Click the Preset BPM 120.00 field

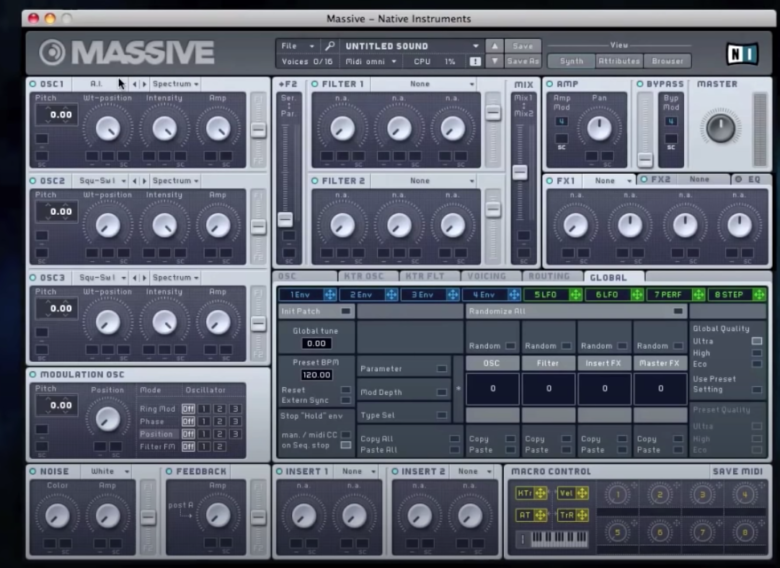click(316, 375)
